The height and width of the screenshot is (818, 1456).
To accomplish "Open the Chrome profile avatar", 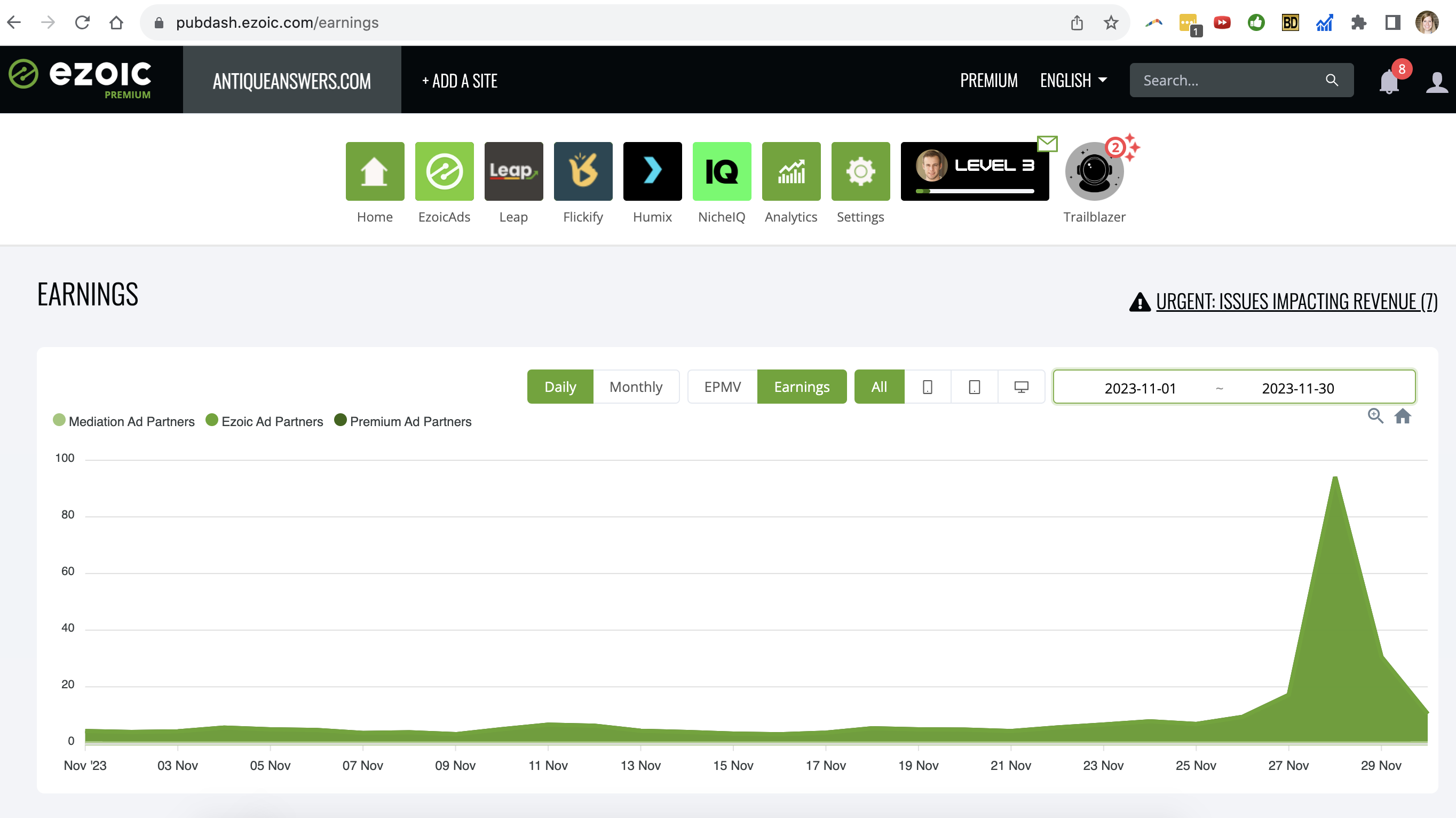I will tap(1427, 22).
